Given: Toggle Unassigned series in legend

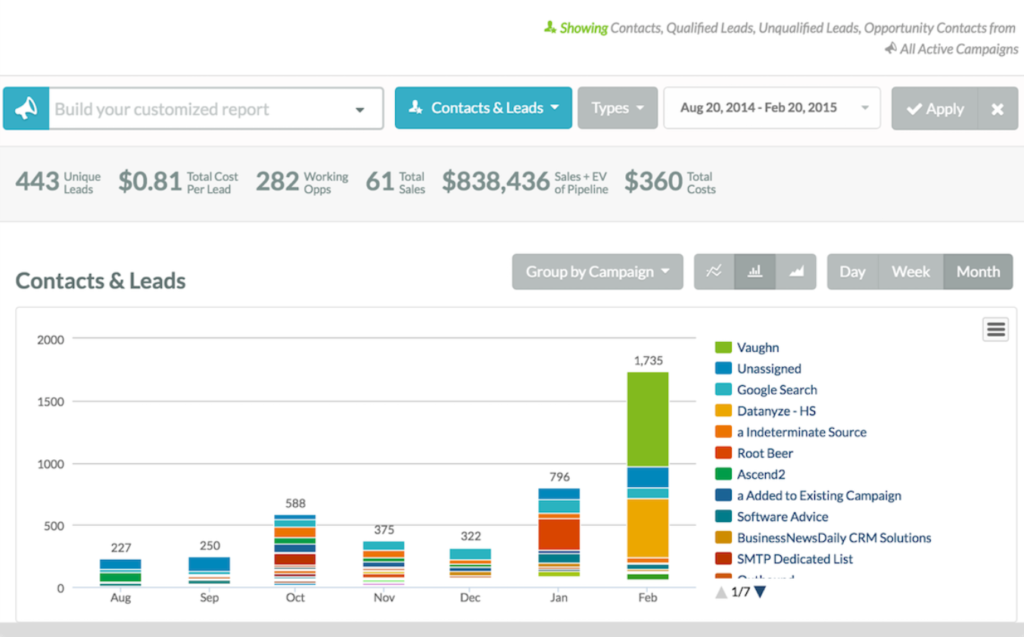Looking at the screenshot, I should click(x=758, y=368).
